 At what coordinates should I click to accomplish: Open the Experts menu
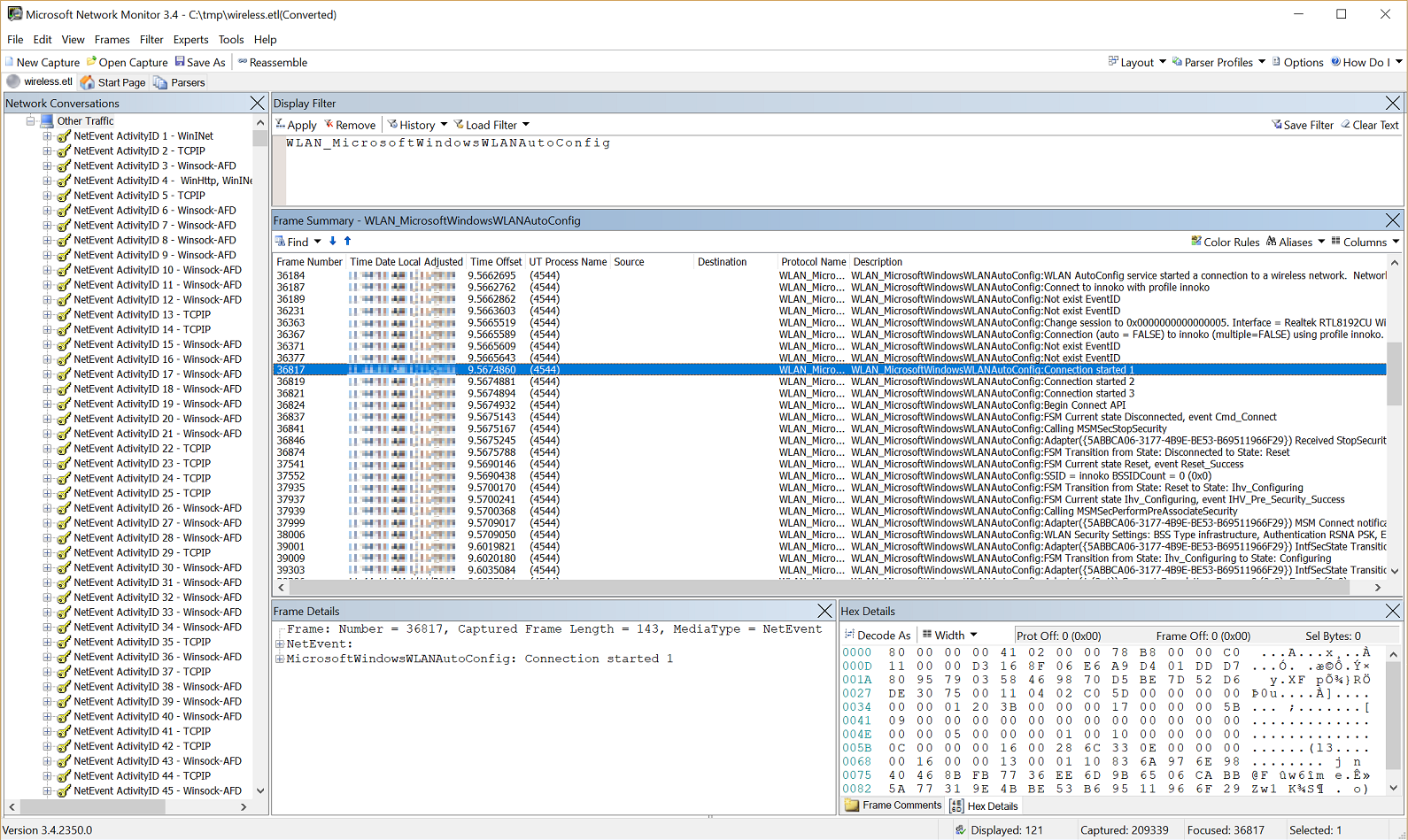tap(190, 39)
